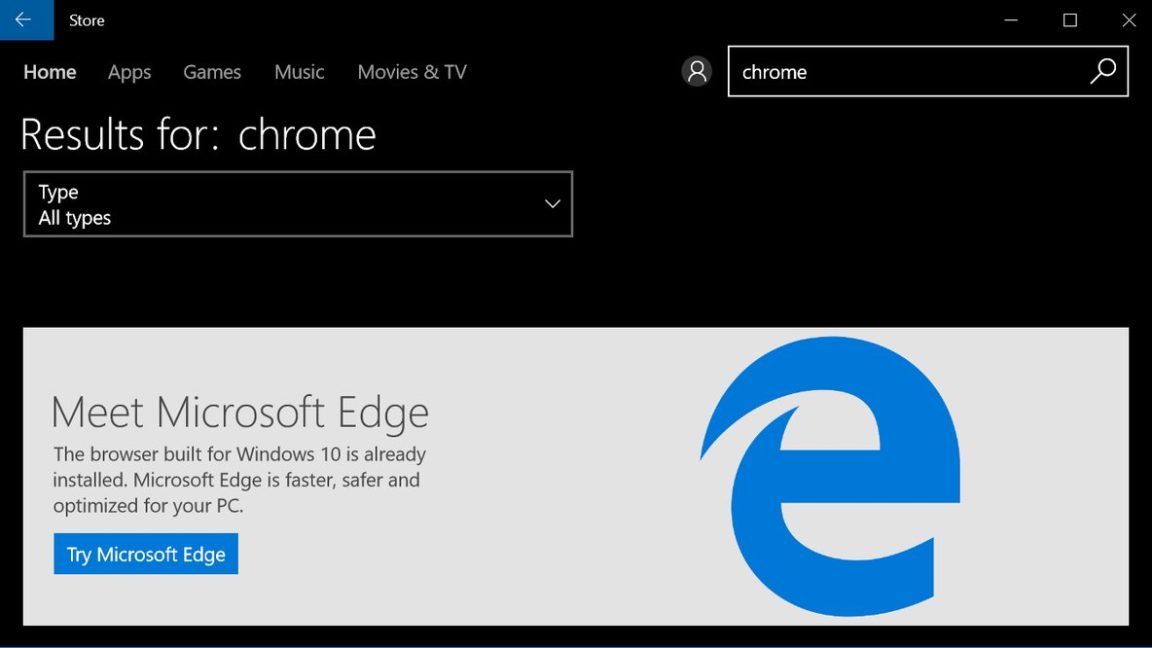This screenshot has height=648, width=1152.
Task: Open the Games section
Action: coord(212,72)
